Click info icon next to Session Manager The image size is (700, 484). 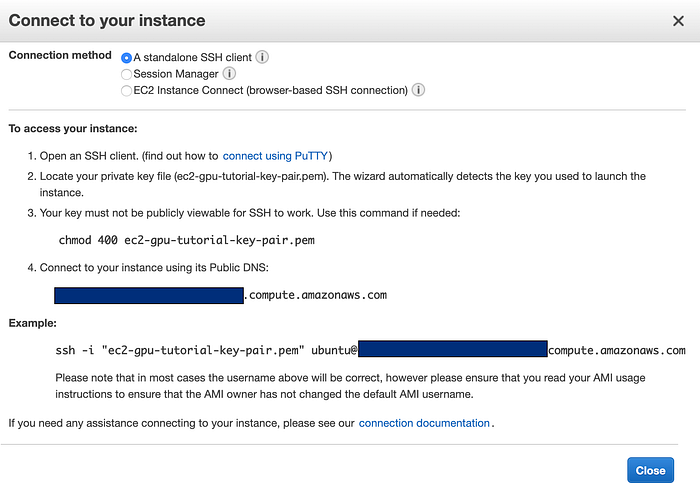(230, 74)
